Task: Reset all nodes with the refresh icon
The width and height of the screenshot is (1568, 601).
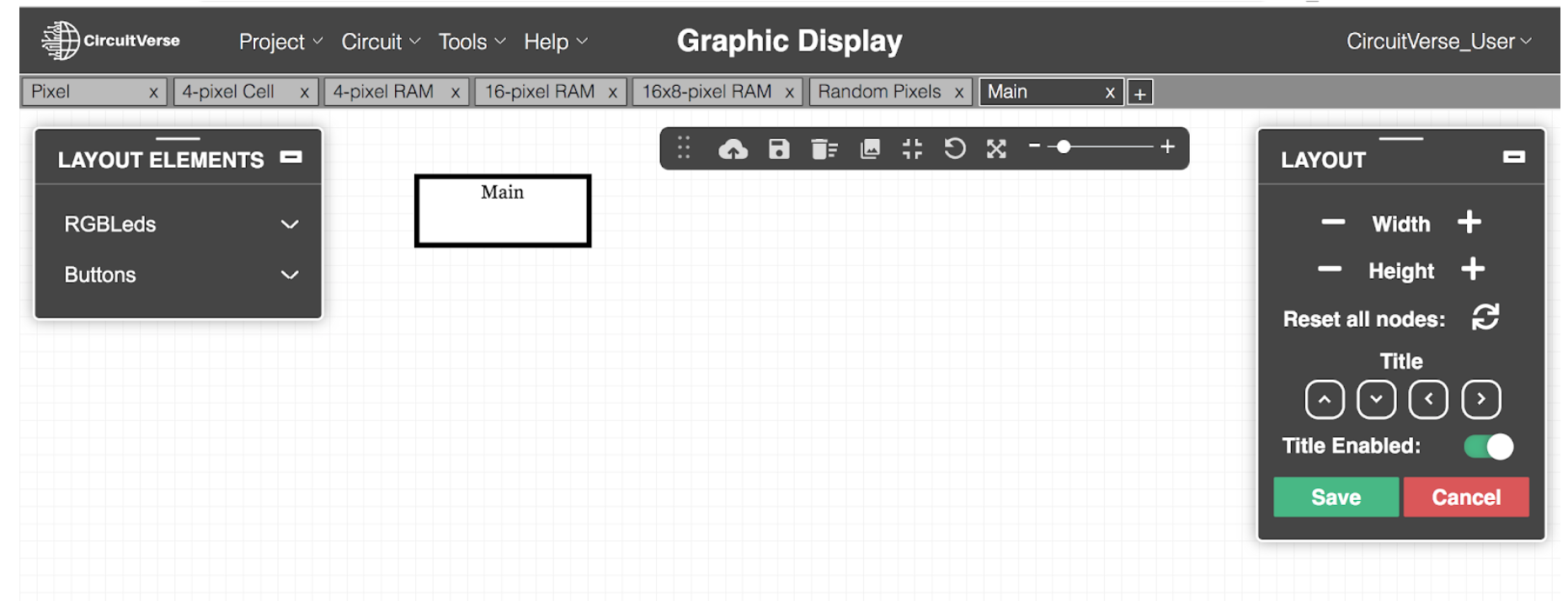Action: tap(1485, 317)
